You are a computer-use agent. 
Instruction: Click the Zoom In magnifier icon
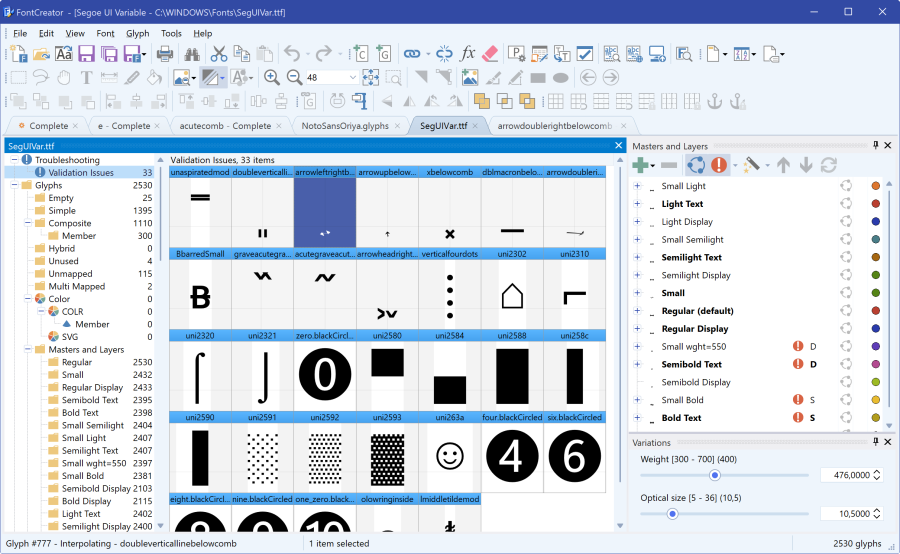click(x=271, y=78)
